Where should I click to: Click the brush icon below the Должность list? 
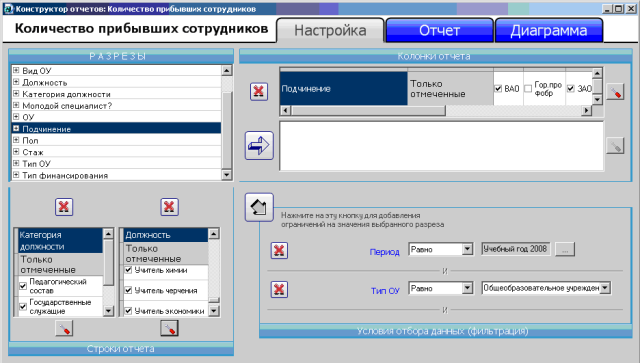[x=169, y=328]
